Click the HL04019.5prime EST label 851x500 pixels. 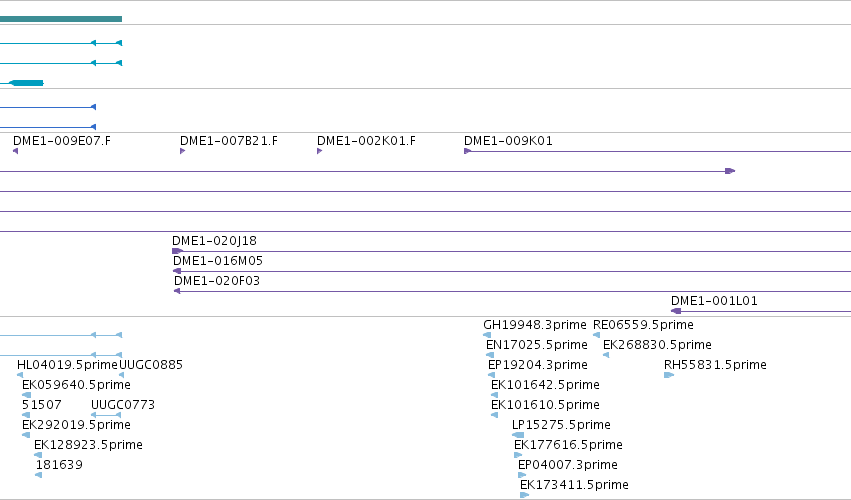pos(67,365)
